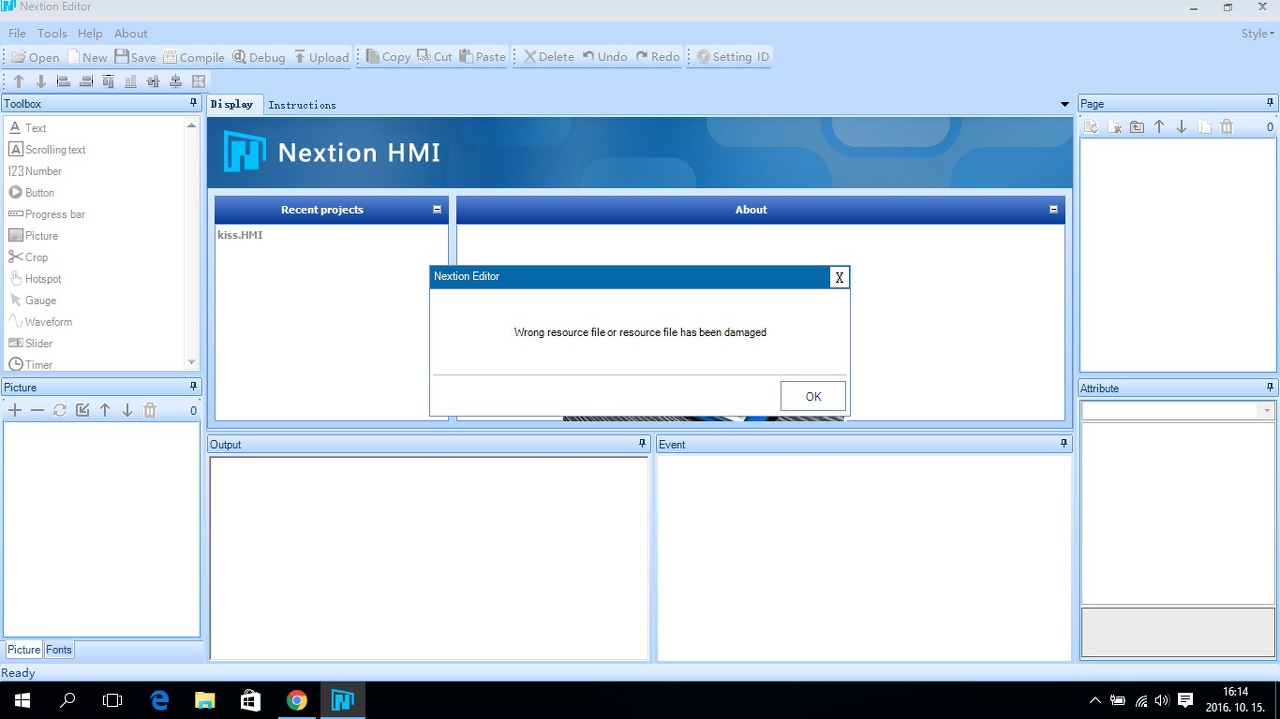Screen dimensions: 1280x719
Task: Add a picture with the plus icon
Action: pos(15,410)
